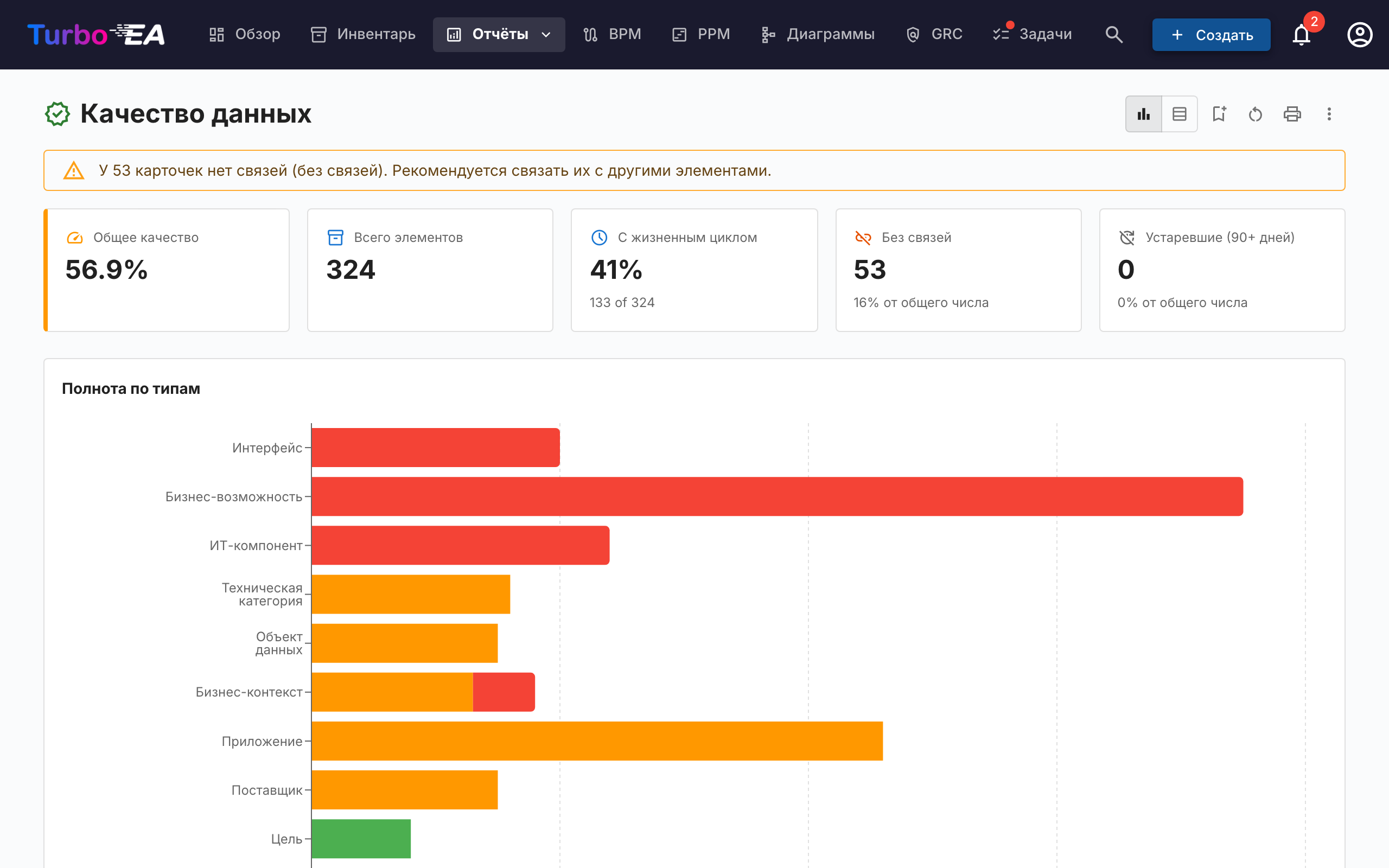Click the reset/refresh report icon

[1256, 114]
